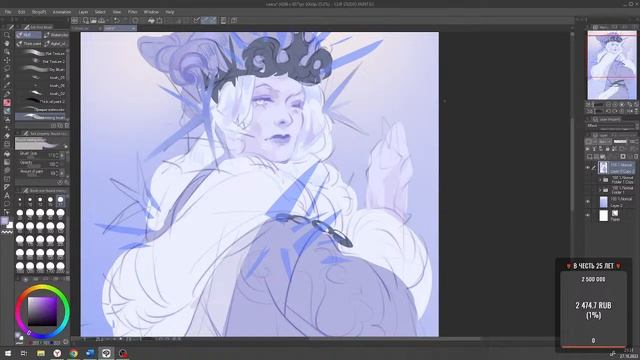This screenshot has width=640, height=360.
Task: Select the Ruler tool
Action: coord(7,187)
